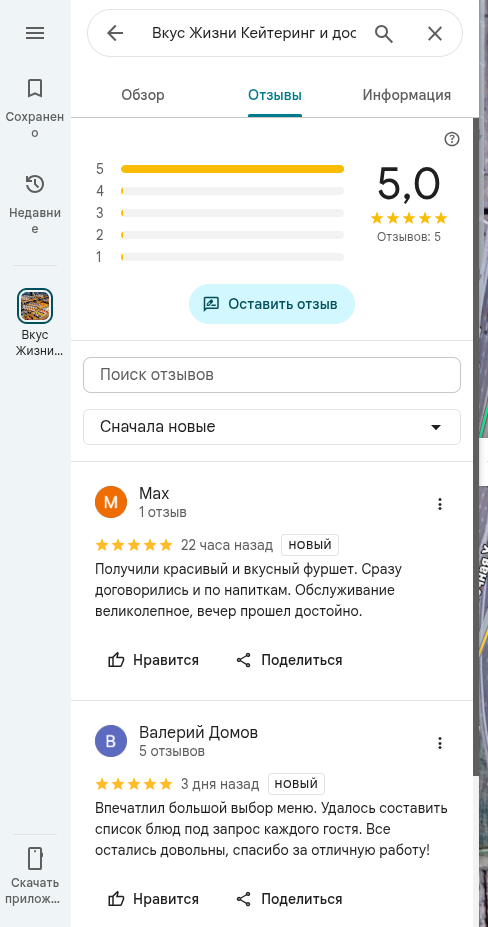
Task: Focus the Поиск отзывов field
Action: (272, 375)
